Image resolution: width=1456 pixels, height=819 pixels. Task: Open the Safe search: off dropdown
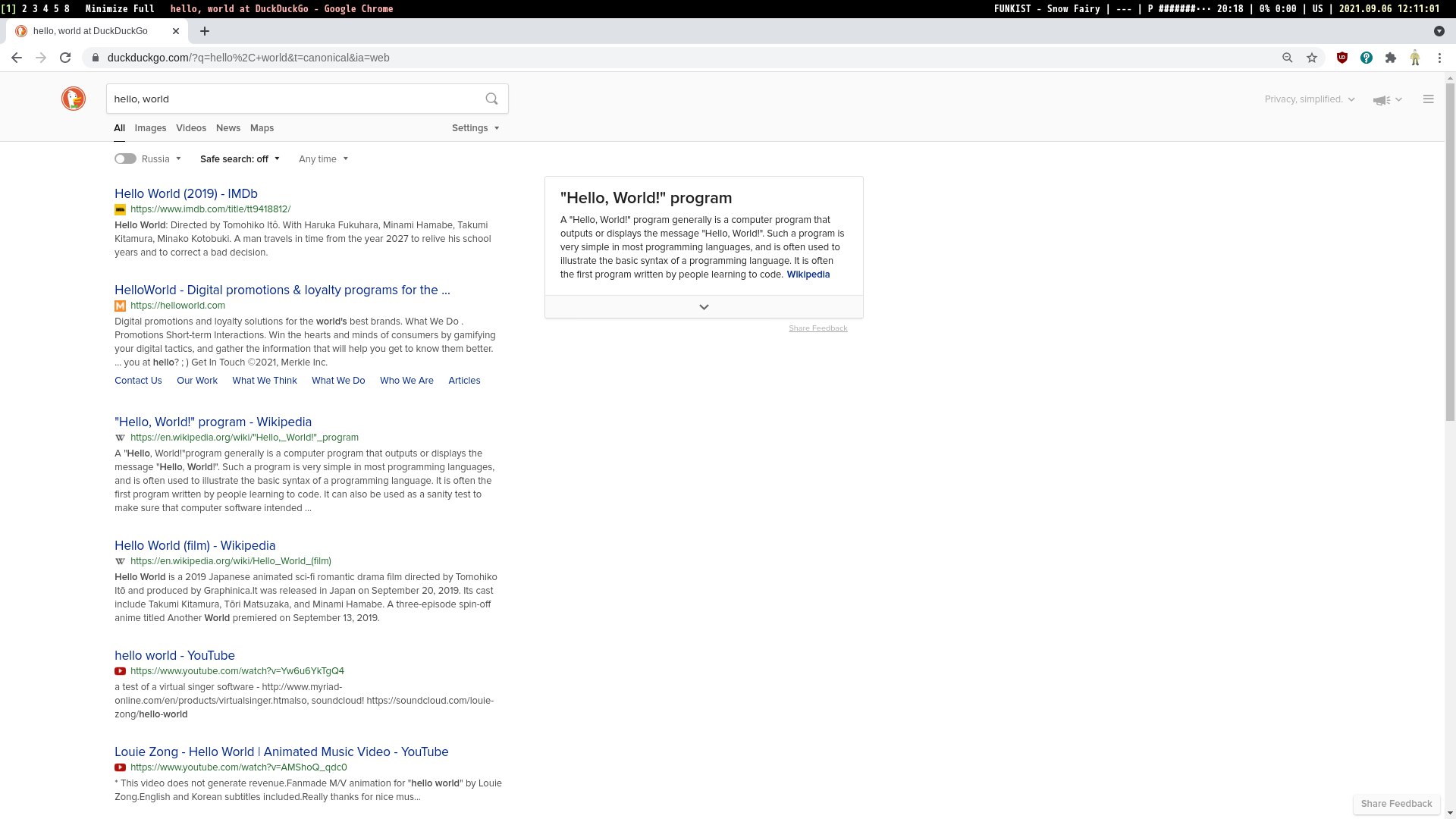tap(240, 159)
